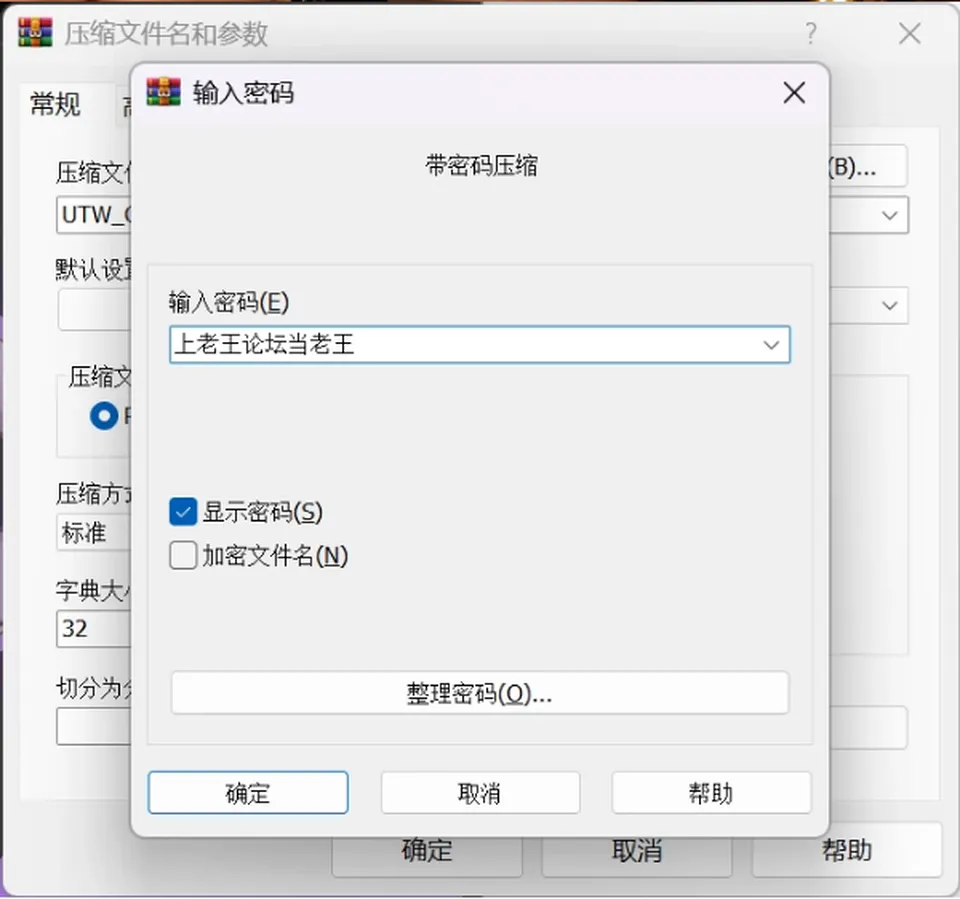The height and width of the screenshot is (899, 960).
Task: Open the archive name dropdown in the back window
Action: click(890, 215)
